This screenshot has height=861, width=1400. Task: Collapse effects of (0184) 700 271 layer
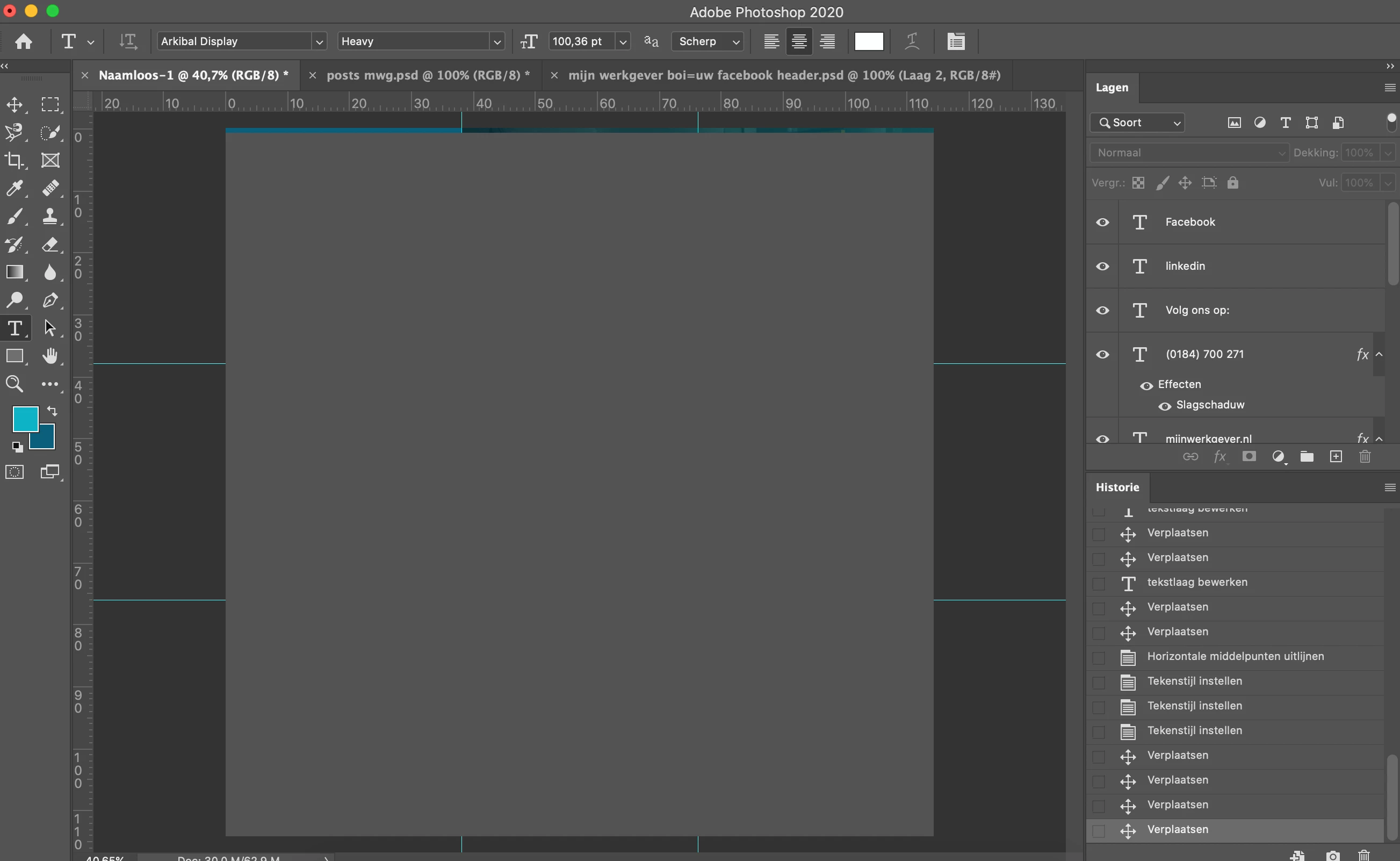point(1379,354)
